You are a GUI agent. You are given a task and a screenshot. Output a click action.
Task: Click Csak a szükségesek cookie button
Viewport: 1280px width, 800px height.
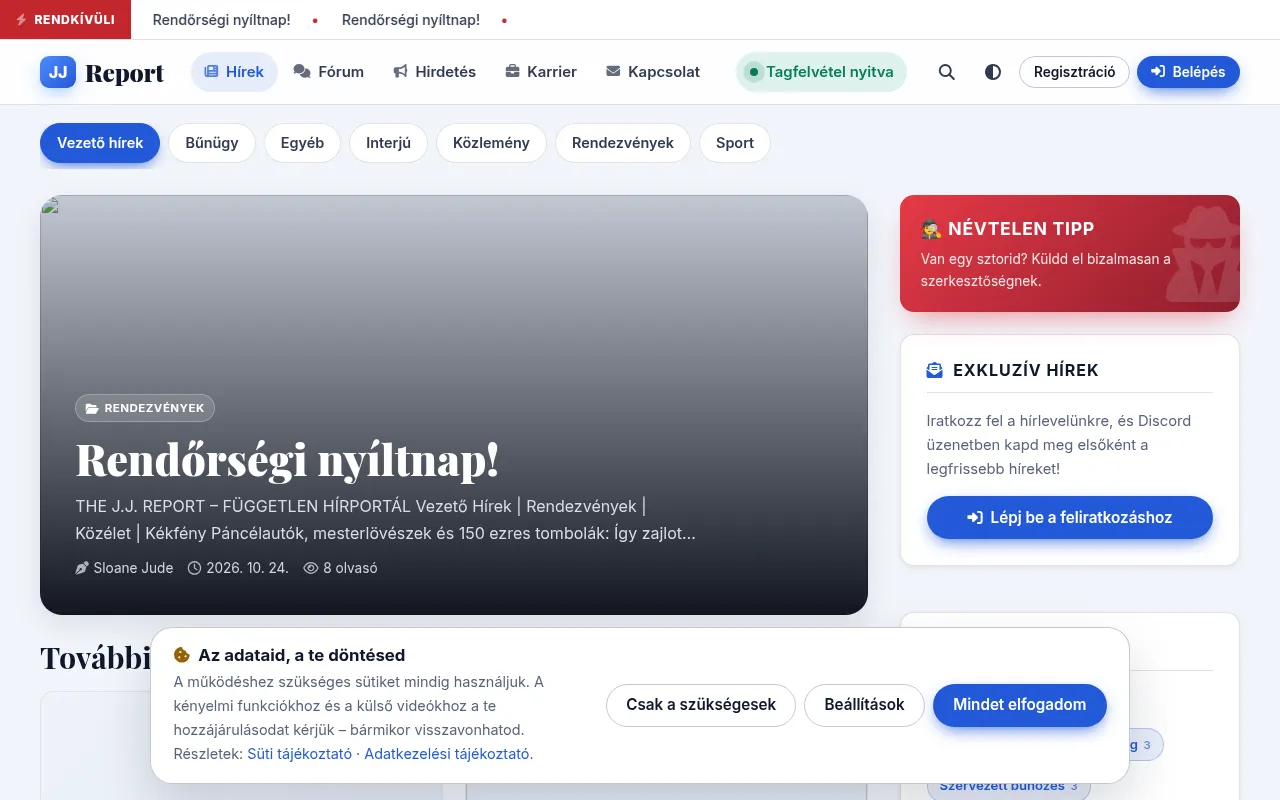701,705
